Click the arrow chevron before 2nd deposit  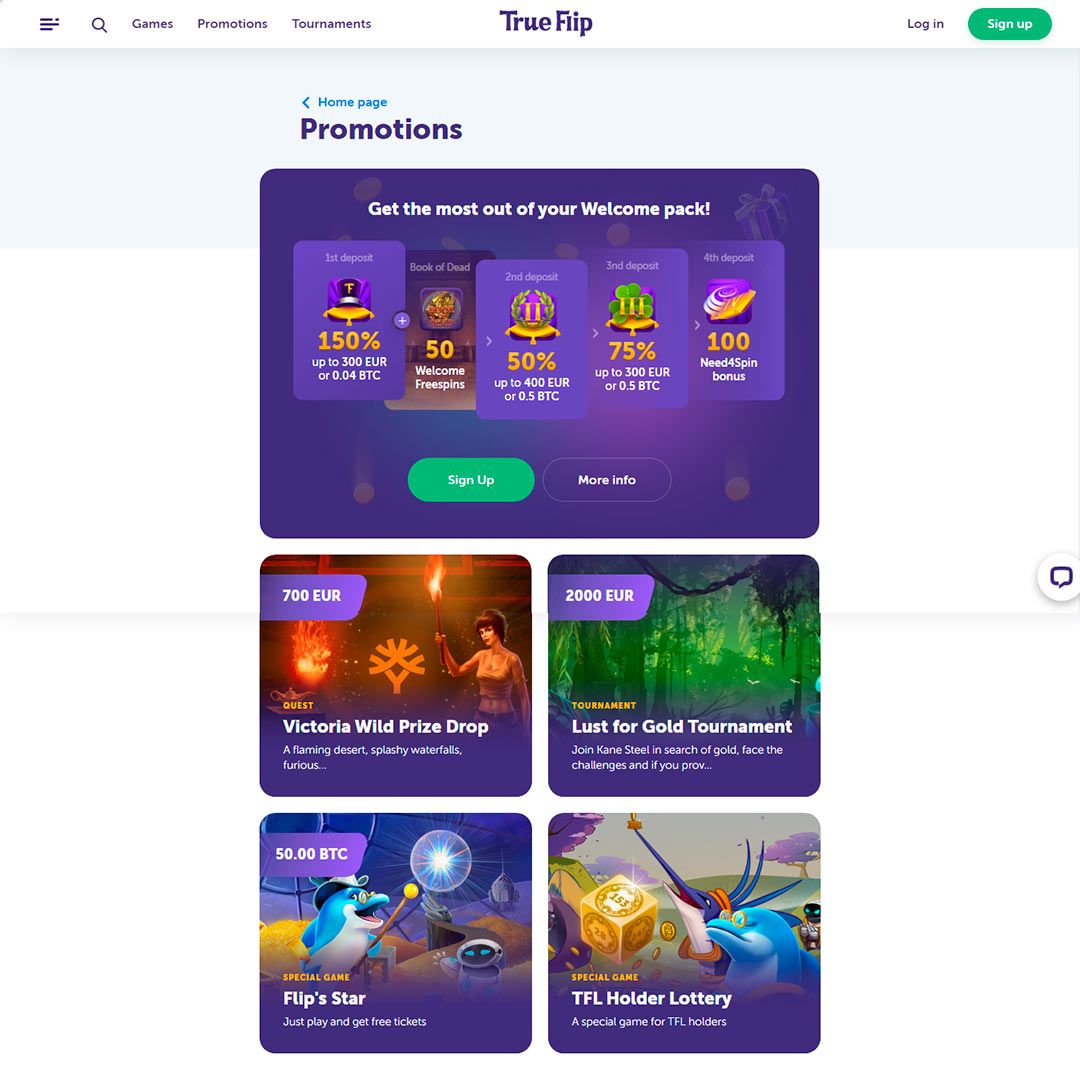tap(489, 341)
